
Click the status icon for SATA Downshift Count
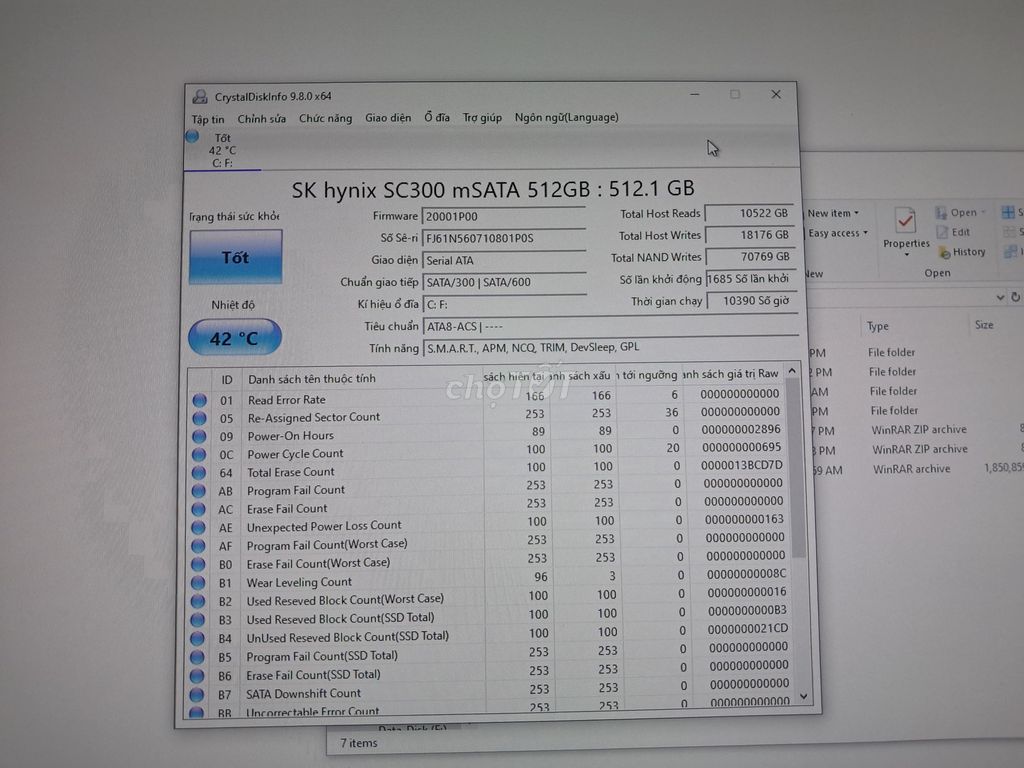(x=197, y=694)
